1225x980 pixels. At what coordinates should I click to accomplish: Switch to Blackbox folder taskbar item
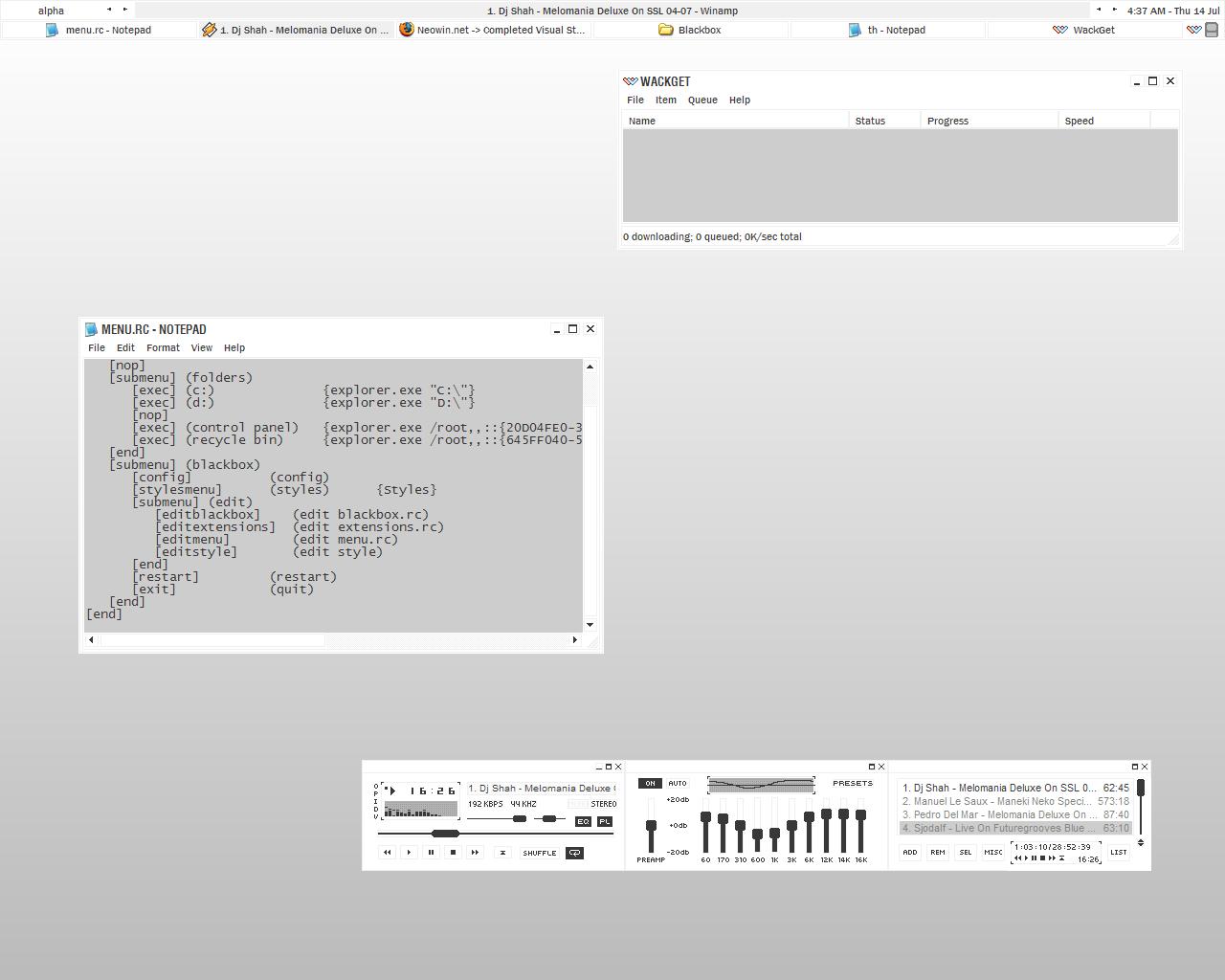click(691, 30)
